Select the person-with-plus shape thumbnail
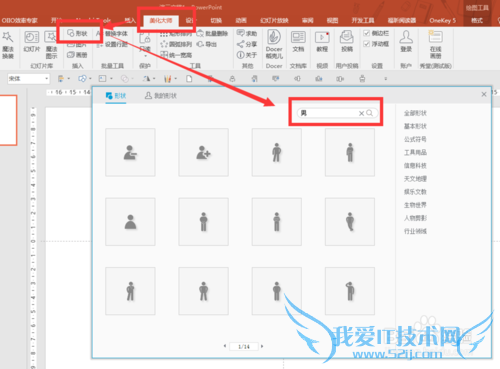Viewport: 500px width, 369px height. click(x=203, y=152)
